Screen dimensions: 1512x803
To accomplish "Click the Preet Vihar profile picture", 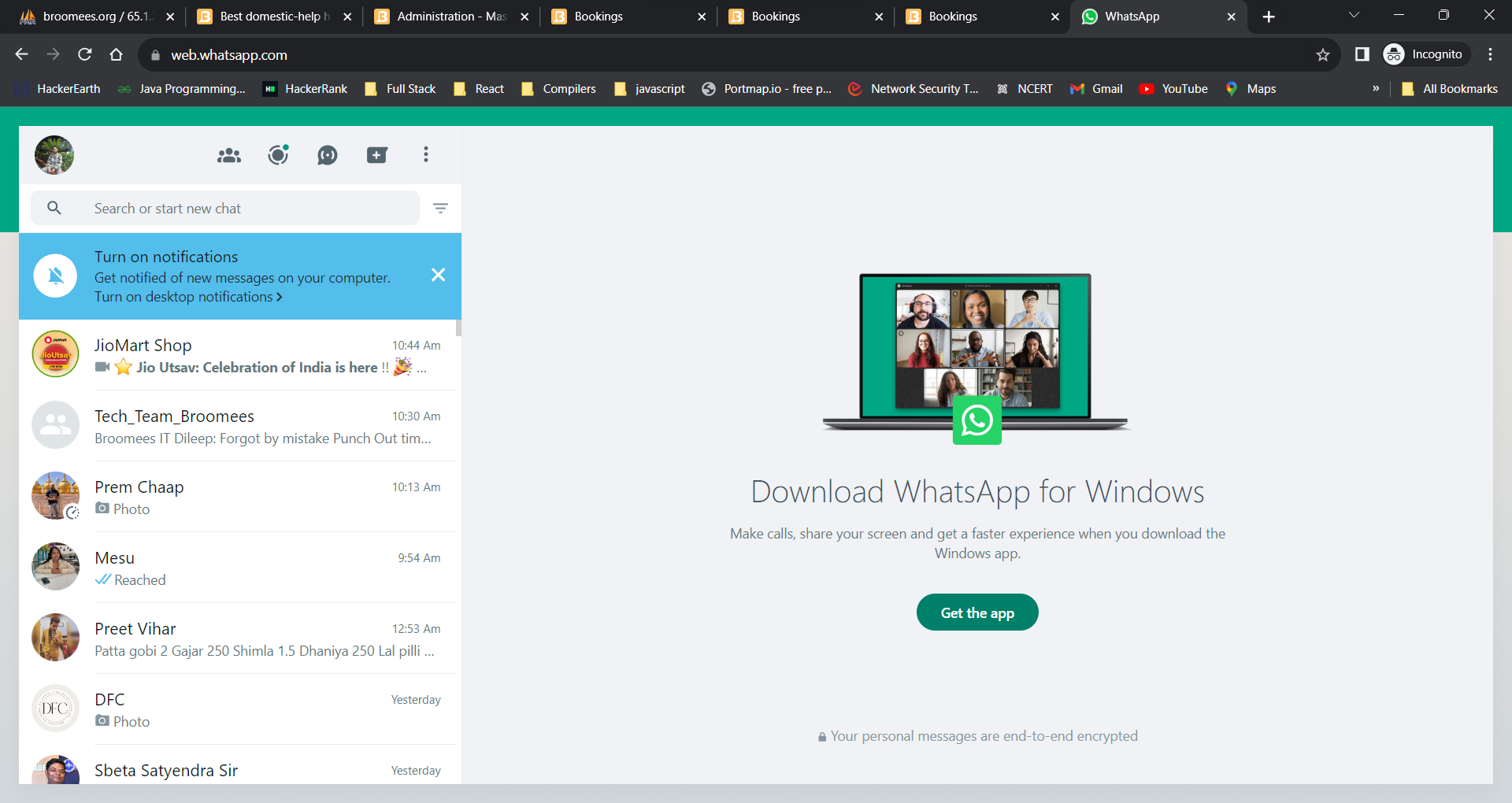I will 55,638.
